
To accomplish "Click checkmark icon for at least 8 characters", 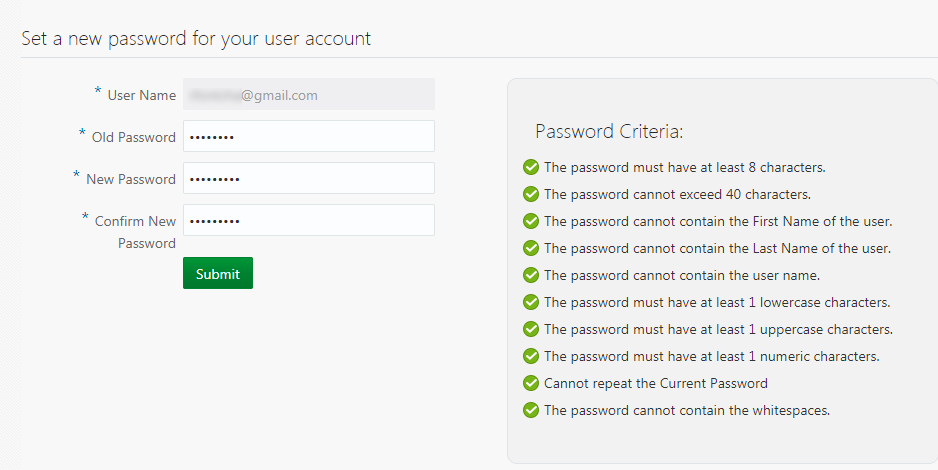I will click(531, 167).
